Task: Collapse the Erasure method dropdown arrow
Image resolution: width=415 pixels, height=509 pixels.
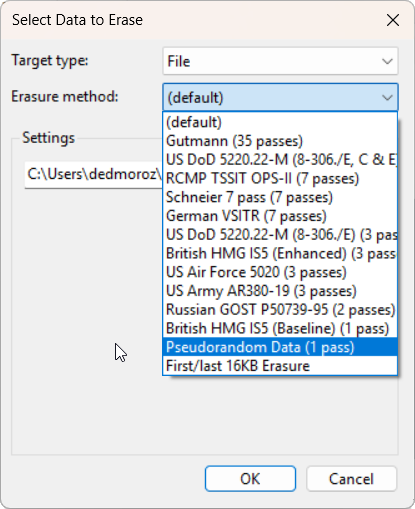Action: pos(387,98)
